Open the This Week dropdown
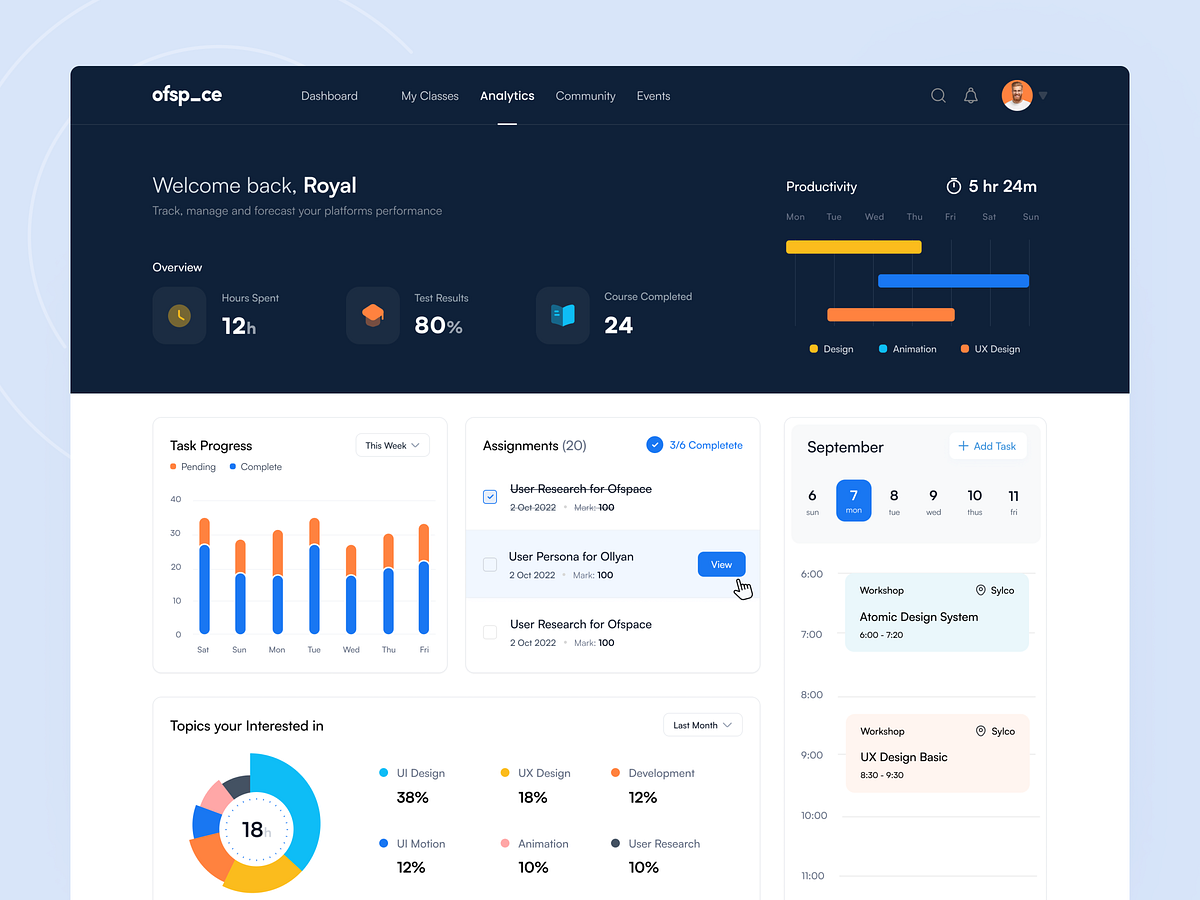 click(392, 445)
